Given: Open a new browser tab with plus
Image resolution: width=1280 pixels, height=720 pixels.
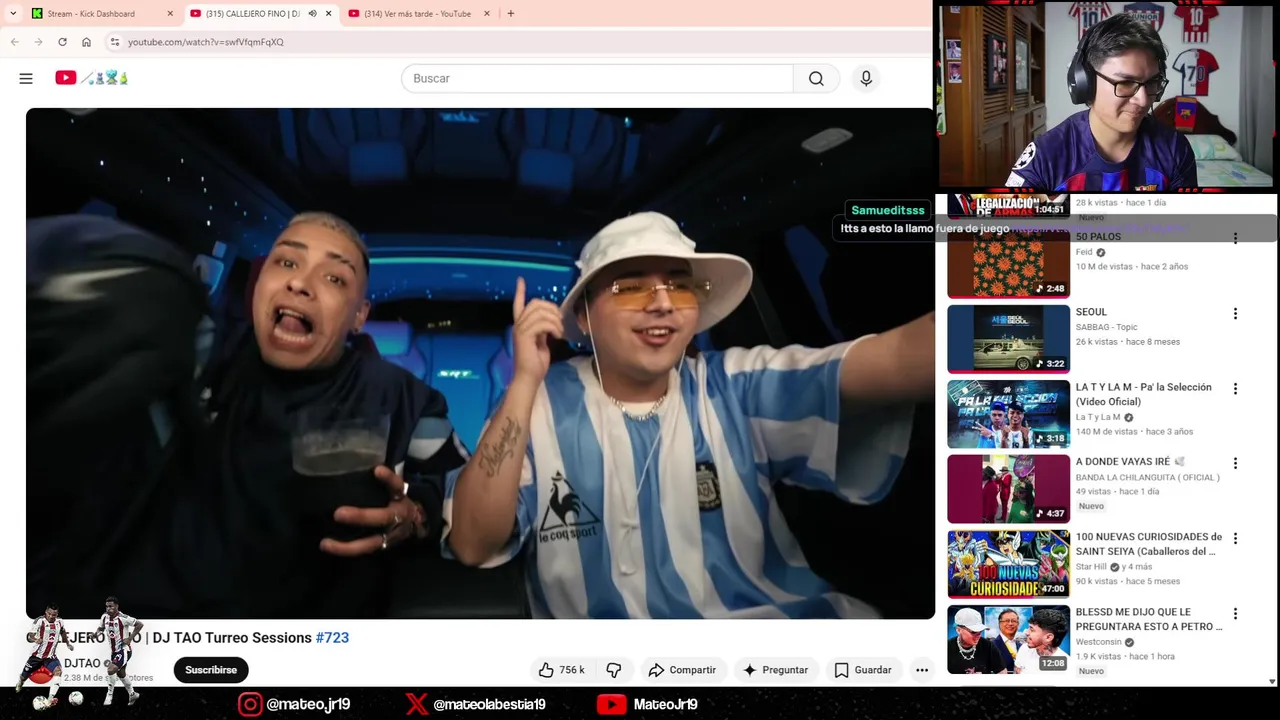Looking at the screenshot, I should pos(510,14).
